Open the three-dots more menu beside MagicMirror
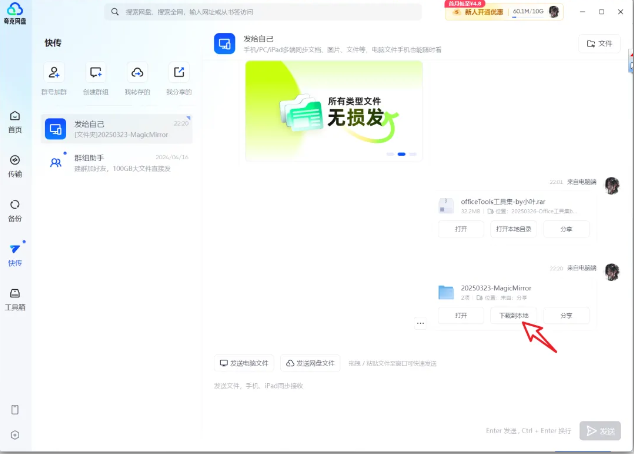Image resolution: width=634 pixels, height=454 pixels. pyautogui.click(x=420, y=323)
